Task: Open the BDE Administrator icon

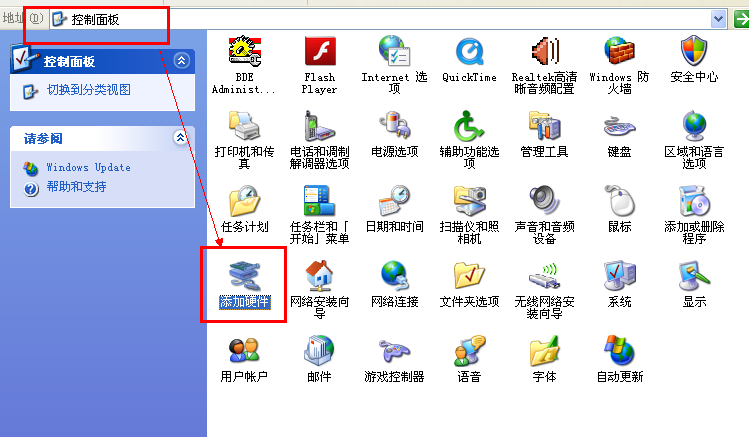Action: click(x=244, y=51)
